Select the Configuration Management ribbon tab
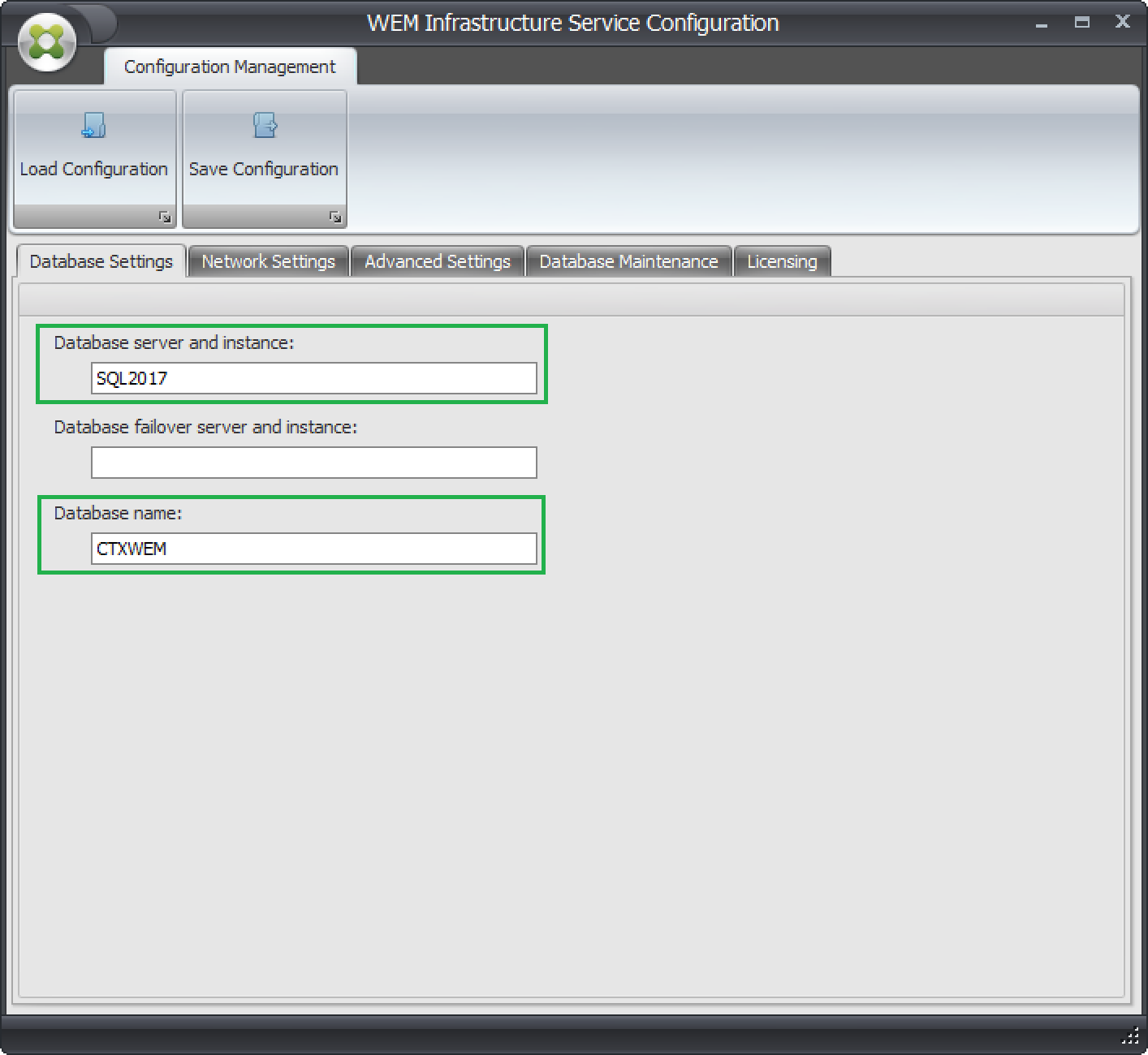The image size is (1148, 1055). [230, 67]
